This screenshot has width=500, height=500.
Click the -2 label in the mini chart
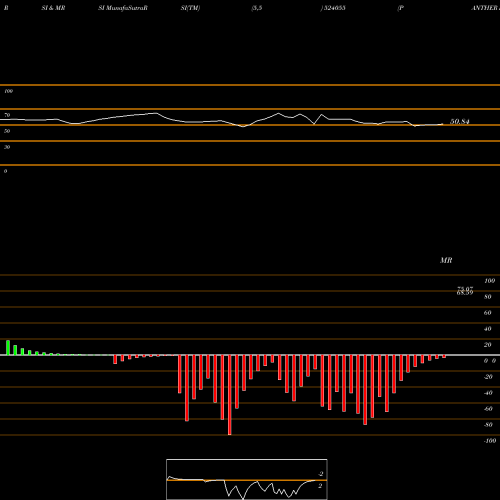tap(321, 474)
